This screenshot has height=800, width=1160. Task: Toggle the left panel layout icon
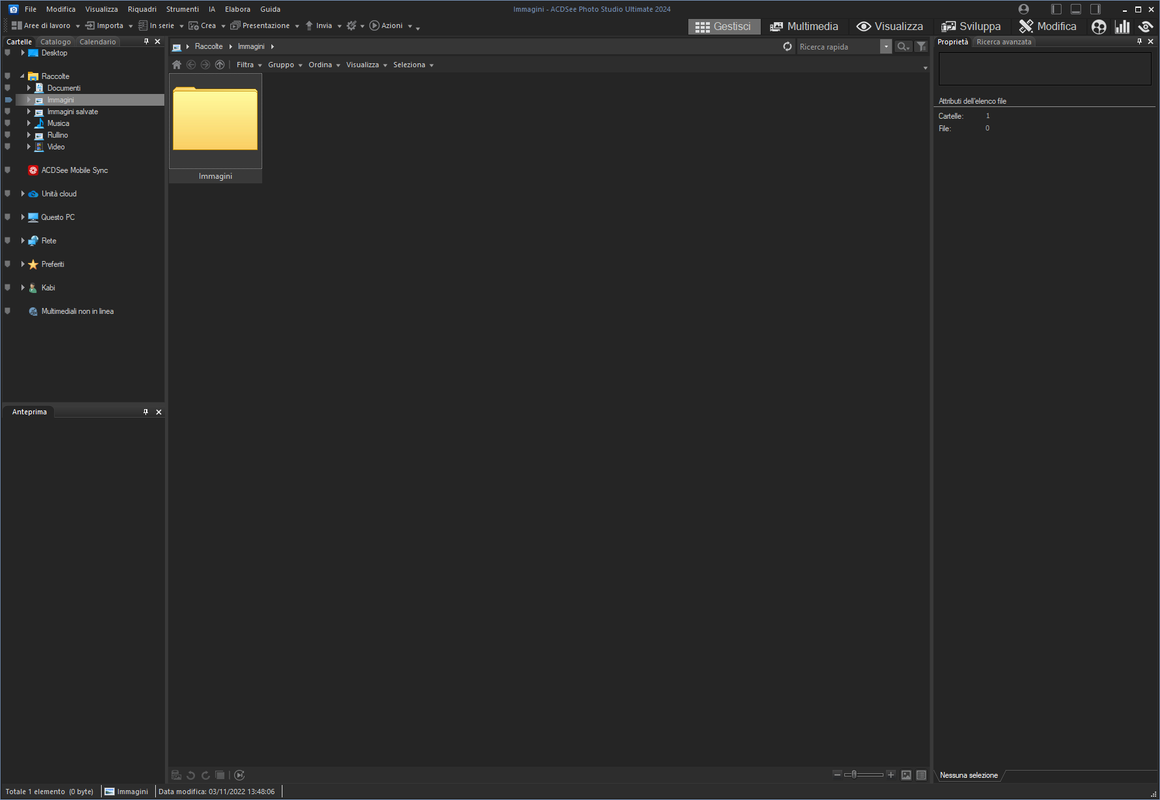pos(1056,9)
